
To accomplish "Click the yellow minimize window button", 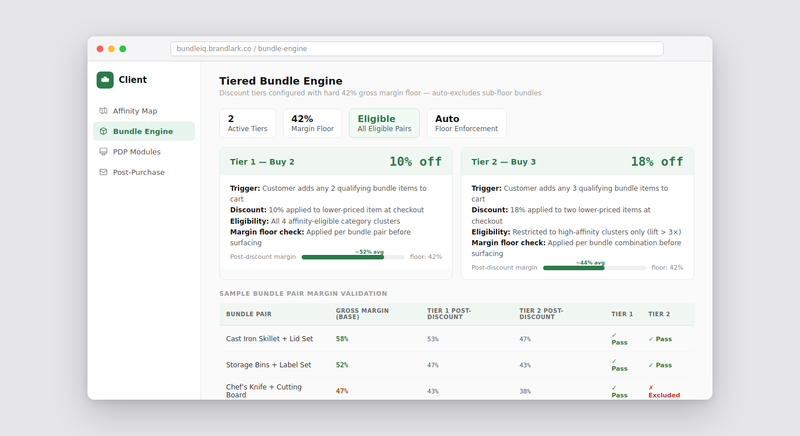I will point(111,49).
